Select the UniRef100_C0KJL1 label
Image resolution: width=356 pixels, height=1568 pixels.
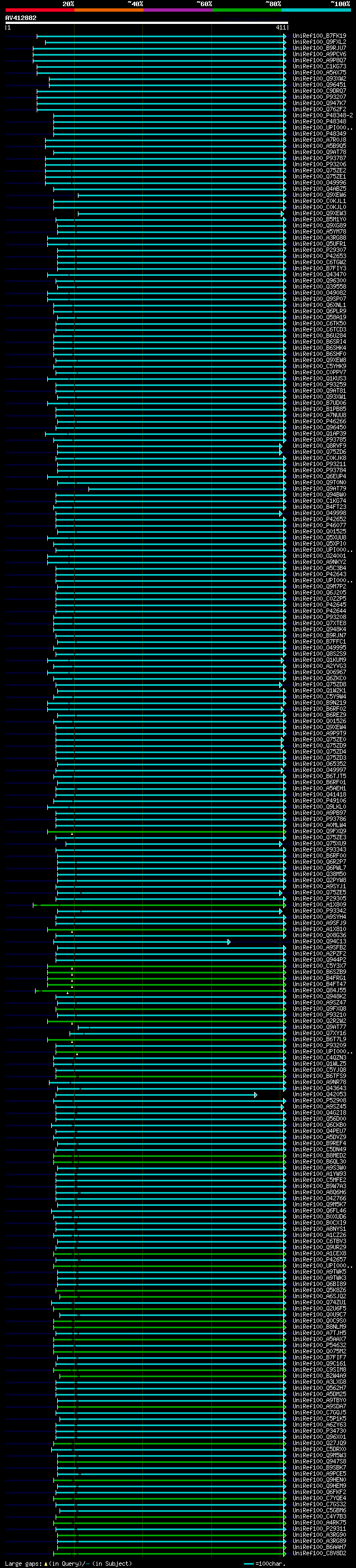click(x=319, y=201)
